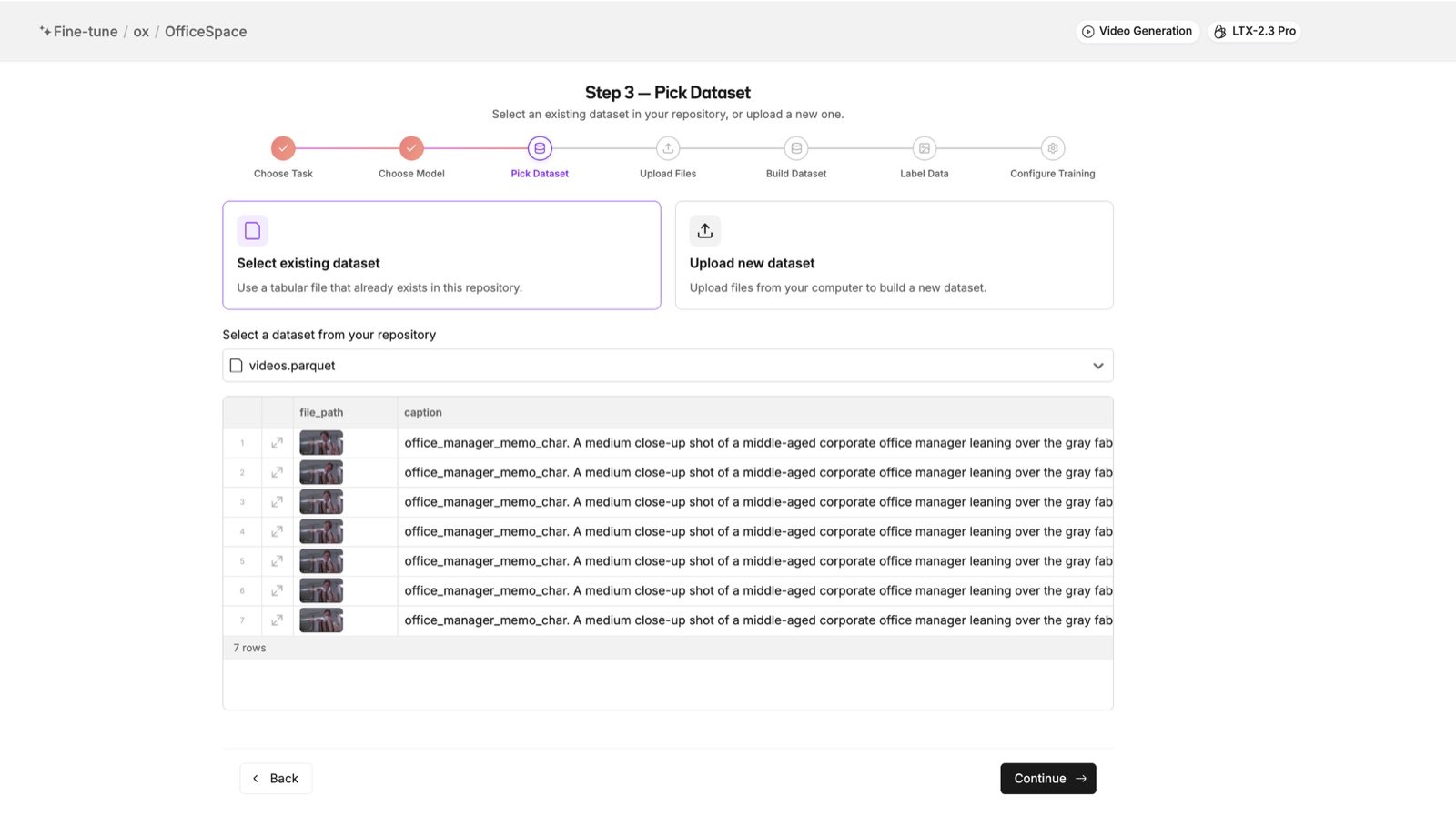Click the Pick Dataset step database icon

(540, 148)
